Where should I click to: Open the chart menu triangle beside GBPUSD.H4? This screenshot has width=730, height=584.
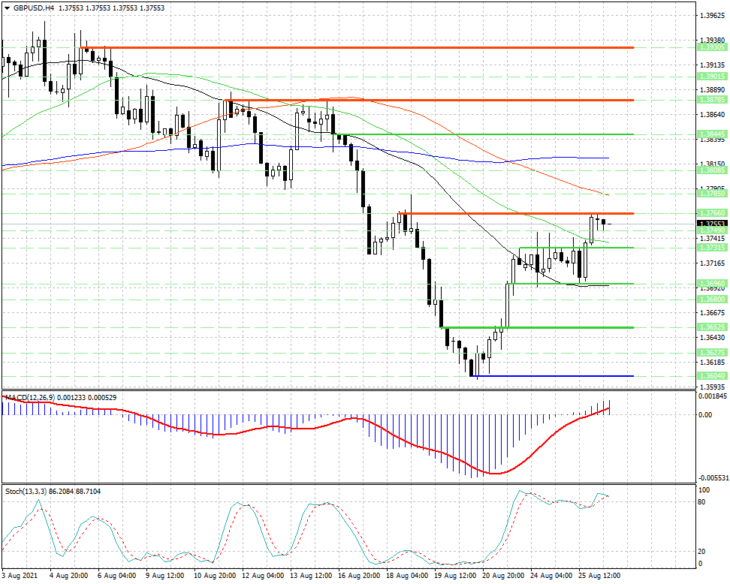point(7,8)
